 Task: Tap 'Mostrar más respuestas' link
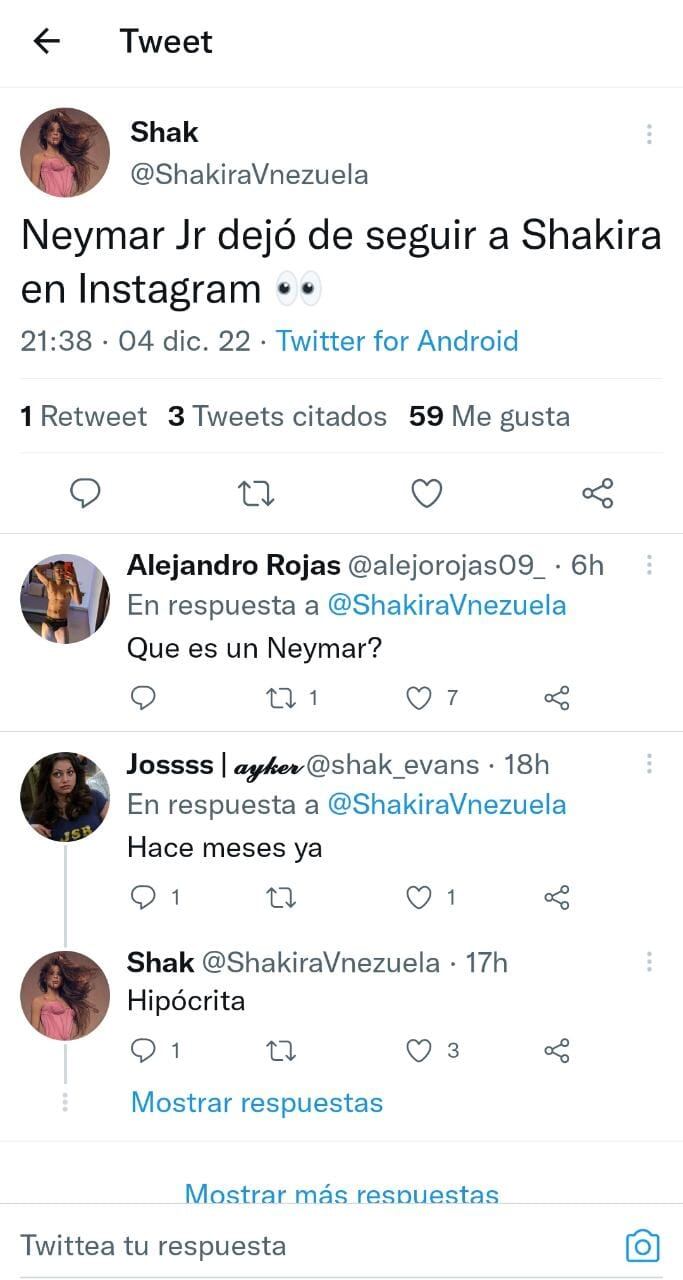pos(341,1194)
